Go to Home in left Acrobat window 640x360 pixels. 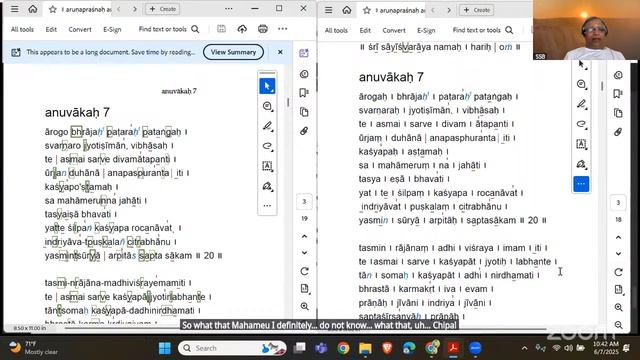click(x=33, y=9)
